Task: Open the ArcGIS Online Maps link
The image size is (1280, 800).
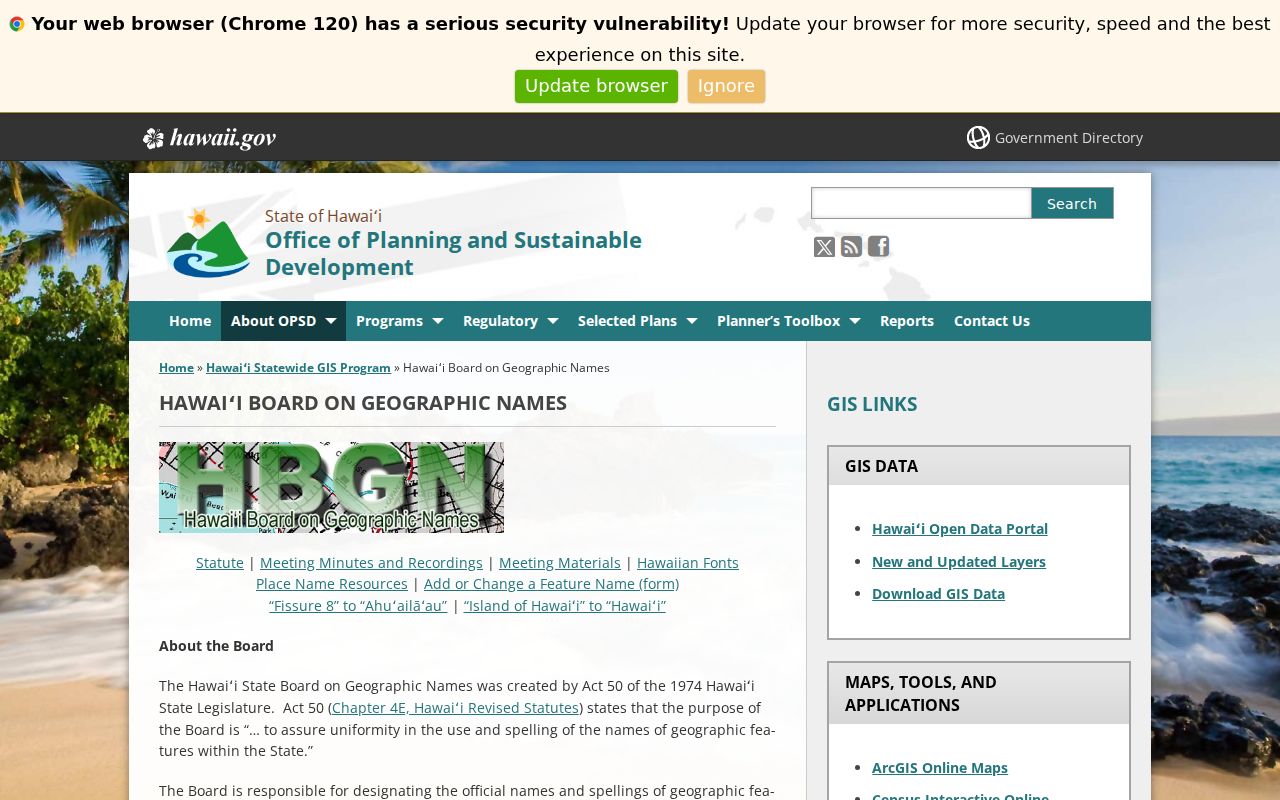Action: coord(940,768)
